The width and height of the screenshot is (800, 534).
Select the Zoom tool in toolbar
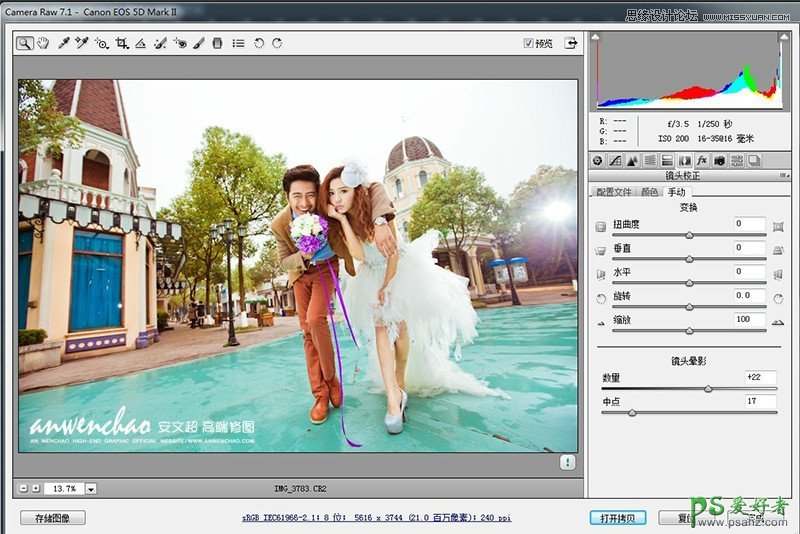24,43
